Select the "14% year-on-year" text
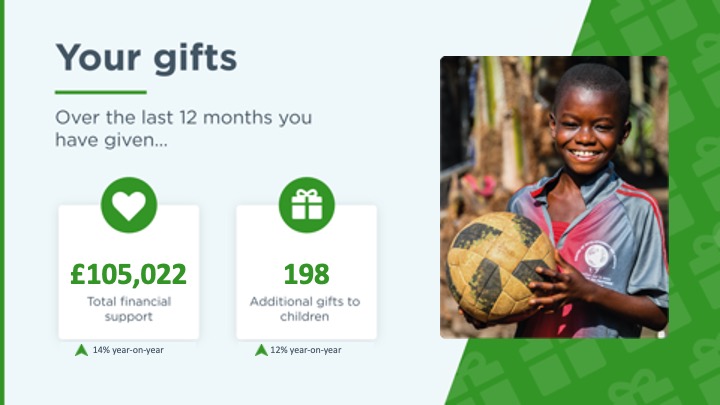 point(128,350)
